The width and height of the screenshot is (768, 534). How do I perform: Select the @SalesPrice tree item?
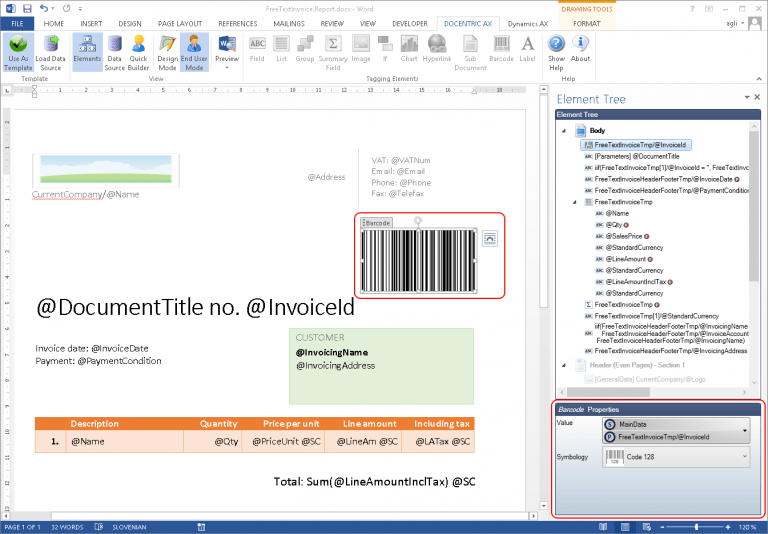[624, 236]
